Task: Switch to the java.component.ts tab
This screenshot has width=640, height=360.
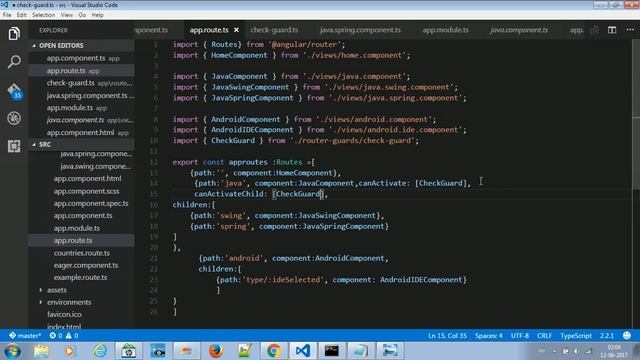Action: click(519, 30)
